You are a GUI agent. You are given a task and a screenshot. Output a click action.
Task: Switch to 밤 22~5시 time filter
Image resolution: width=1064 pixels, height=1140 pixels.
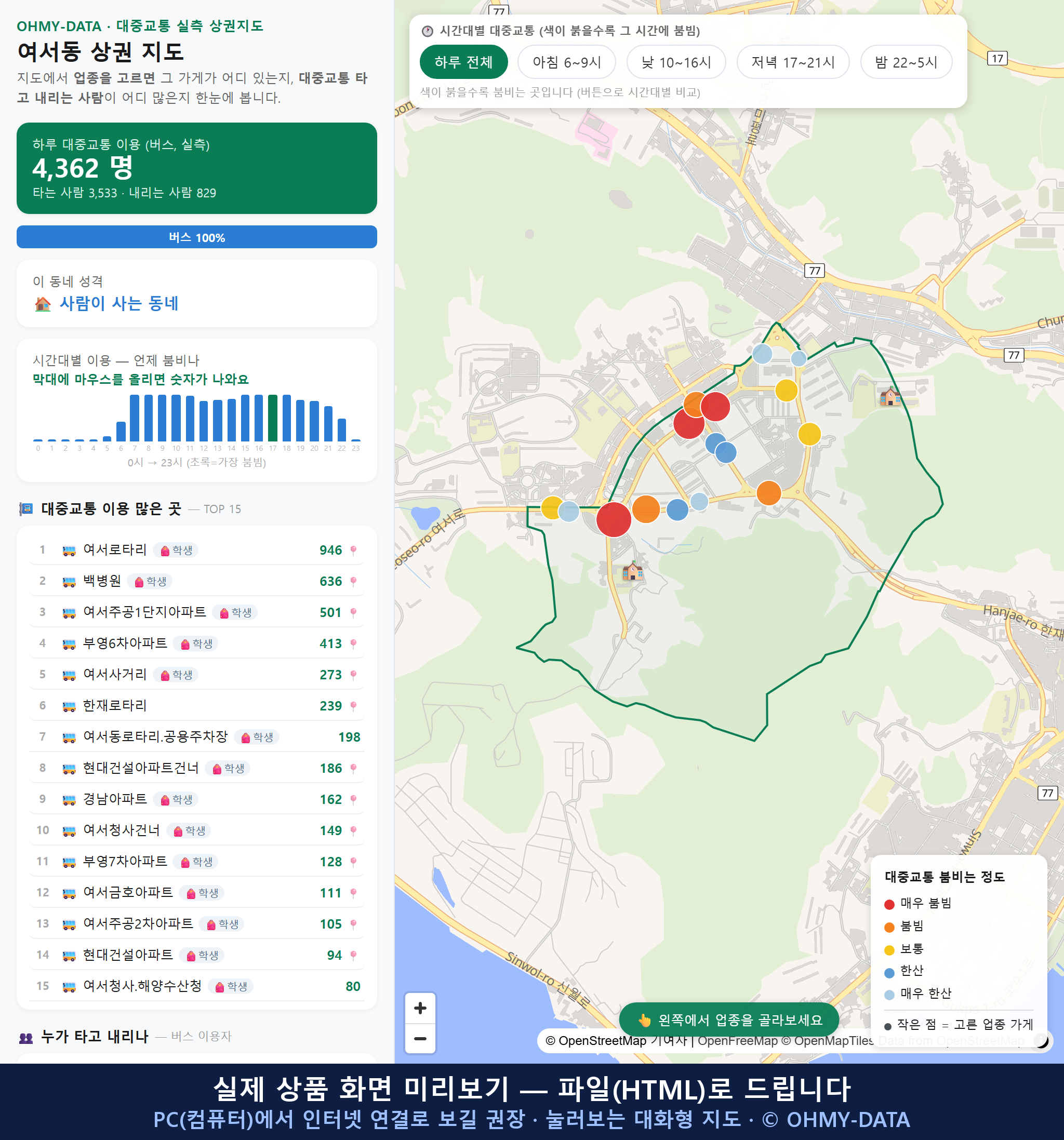pyautogui.click(x=906, y=62)
